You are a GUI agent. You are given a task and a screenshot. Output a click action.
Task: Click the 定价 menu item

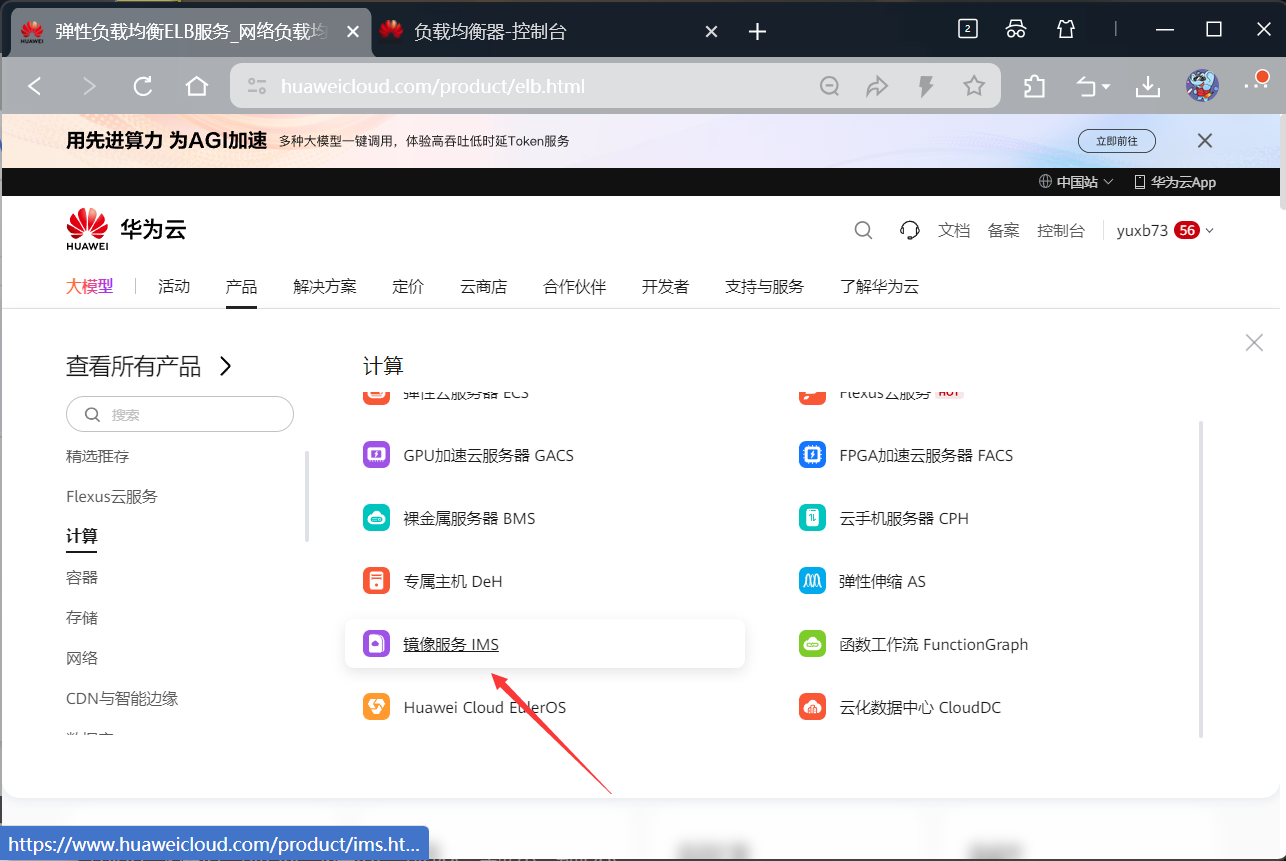point(408,286)
